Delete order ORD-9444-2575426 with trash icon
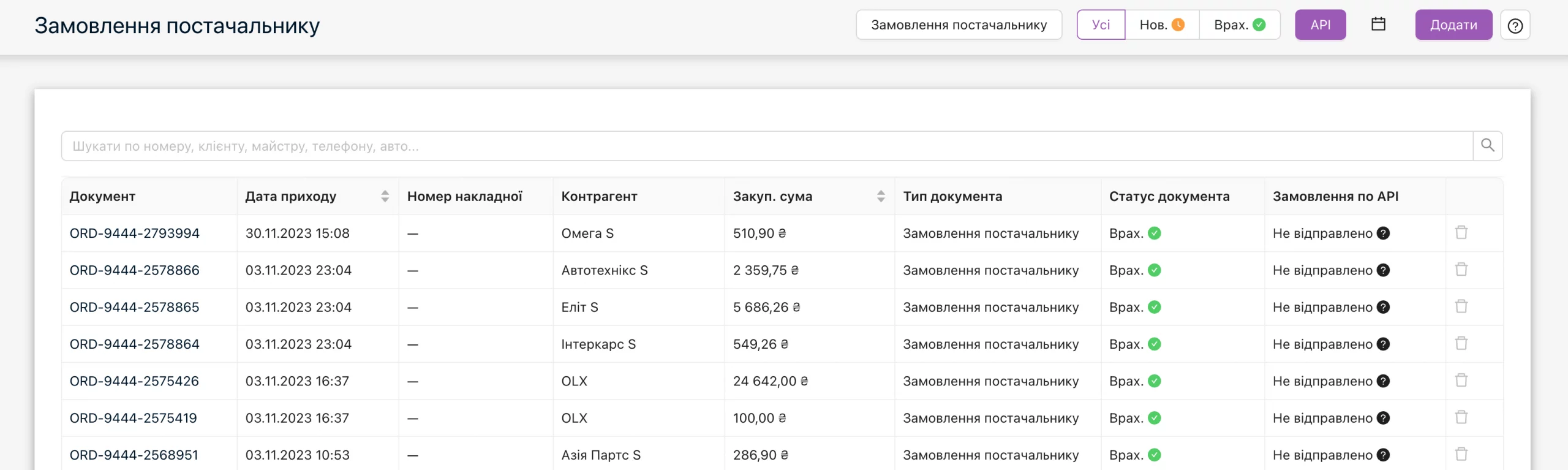 [x=1461, y=381]
